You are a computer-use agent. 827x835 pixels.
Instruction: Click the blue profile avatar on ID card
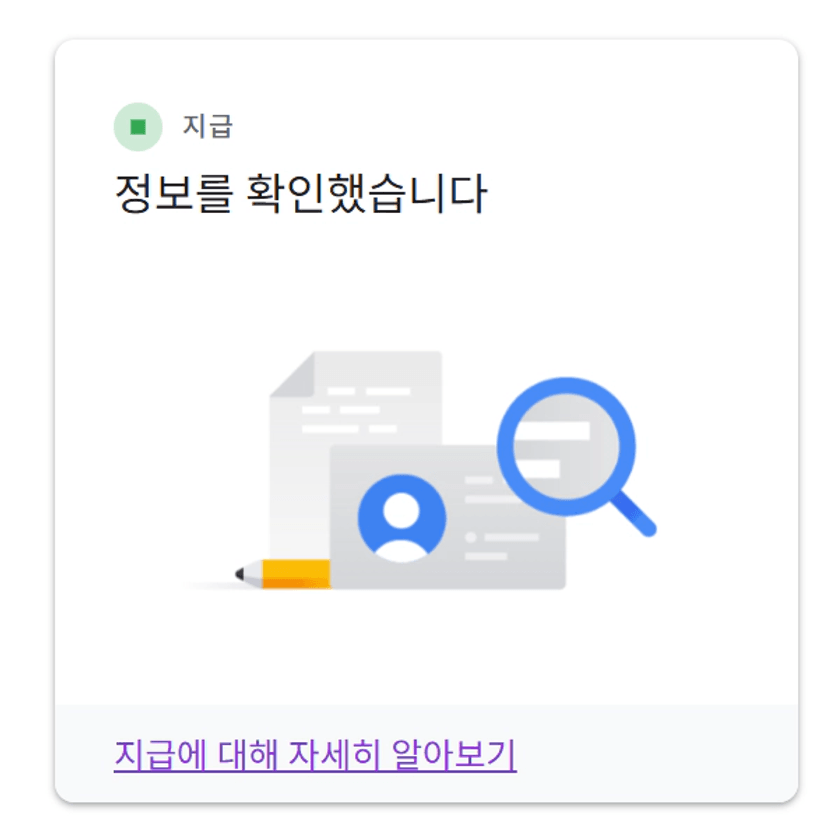(x=402, y=518)
